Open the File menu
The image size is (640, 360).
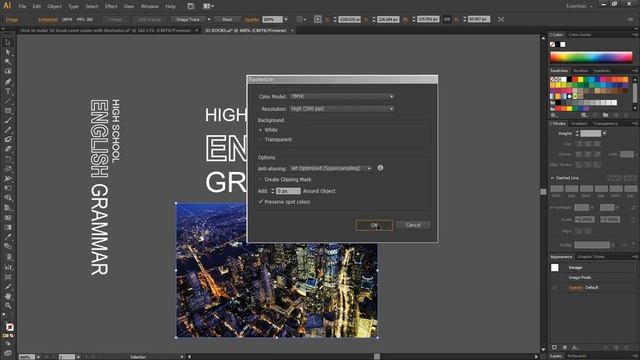(x=22, y=6)
